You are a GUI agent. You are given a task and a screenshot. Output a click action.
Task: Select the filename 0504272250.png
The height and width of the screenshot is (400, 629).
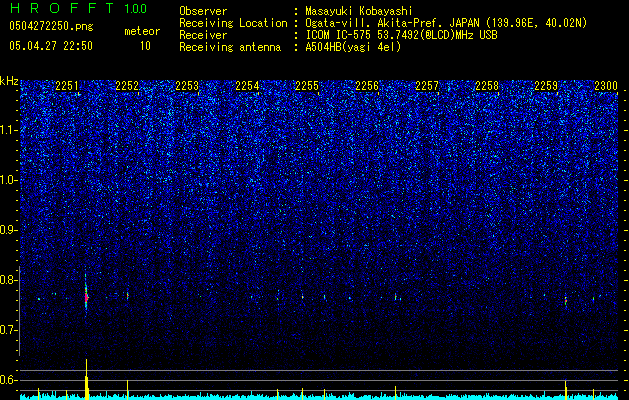(x=51, y=27)
